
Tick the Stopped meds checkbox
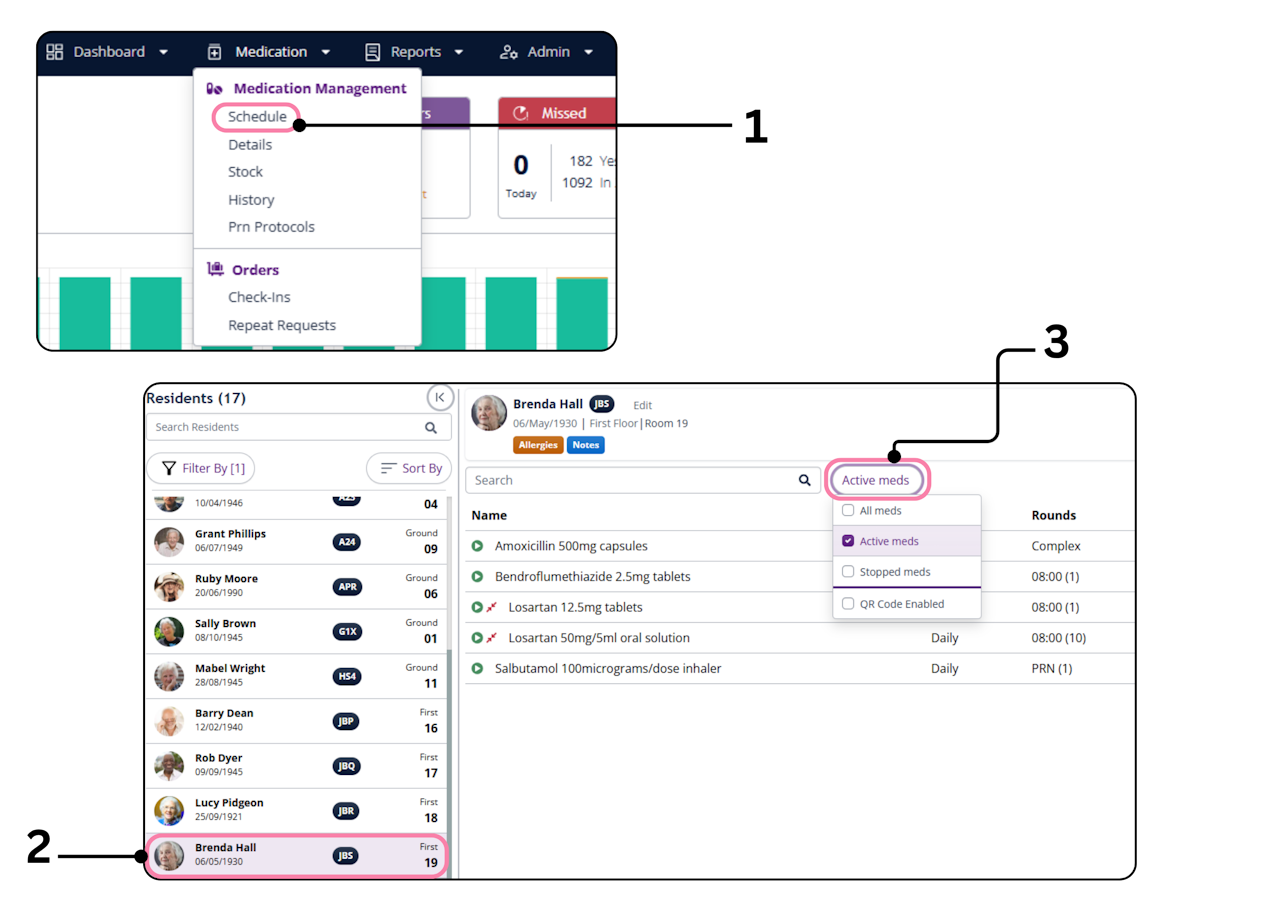click(x=848, y=572)
